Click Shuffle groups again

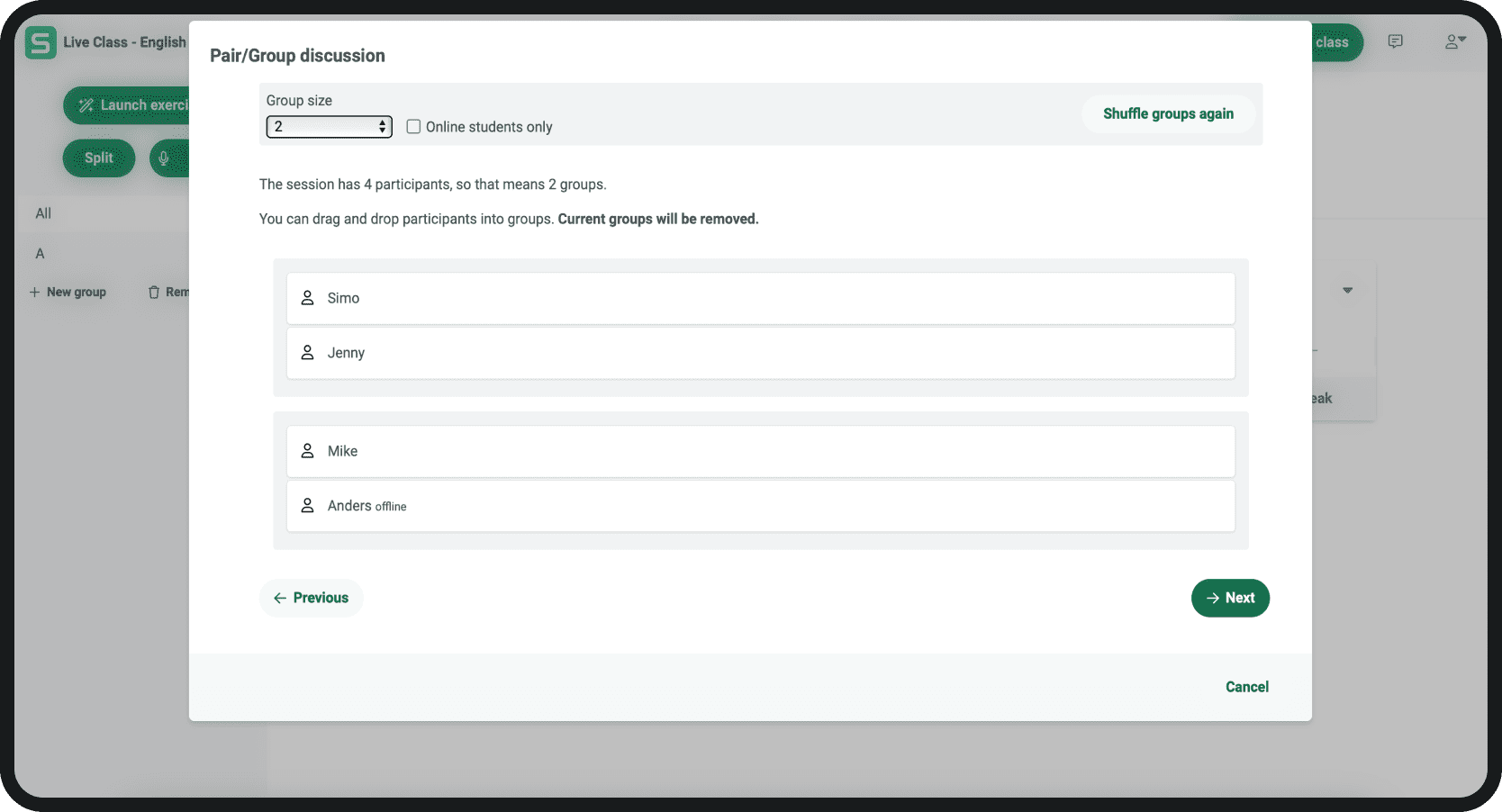pyautogui.click(x=1168, y=114)
